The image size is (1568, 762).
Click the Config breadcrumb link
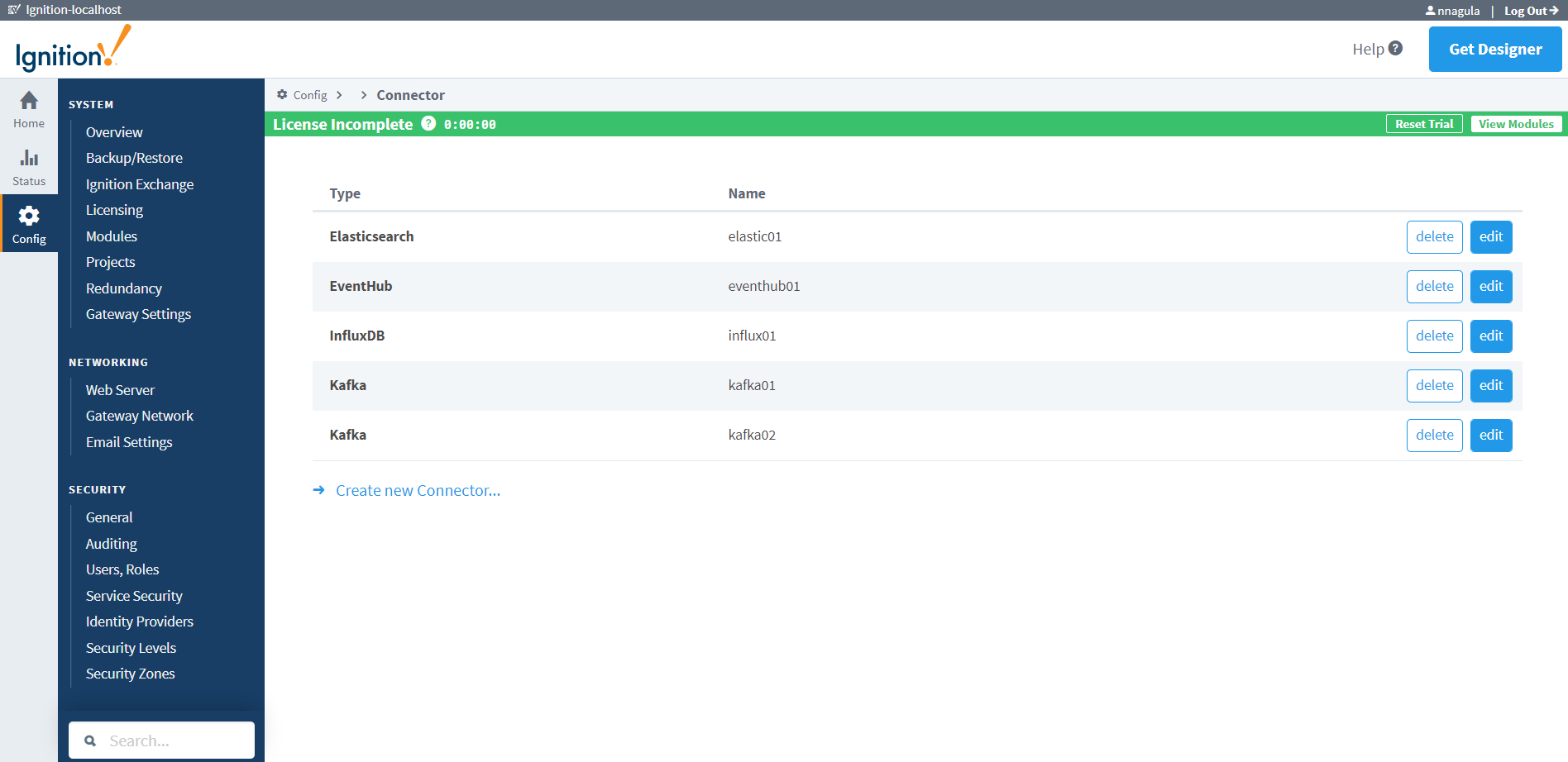pyautogui.click(x=310, y=95)
